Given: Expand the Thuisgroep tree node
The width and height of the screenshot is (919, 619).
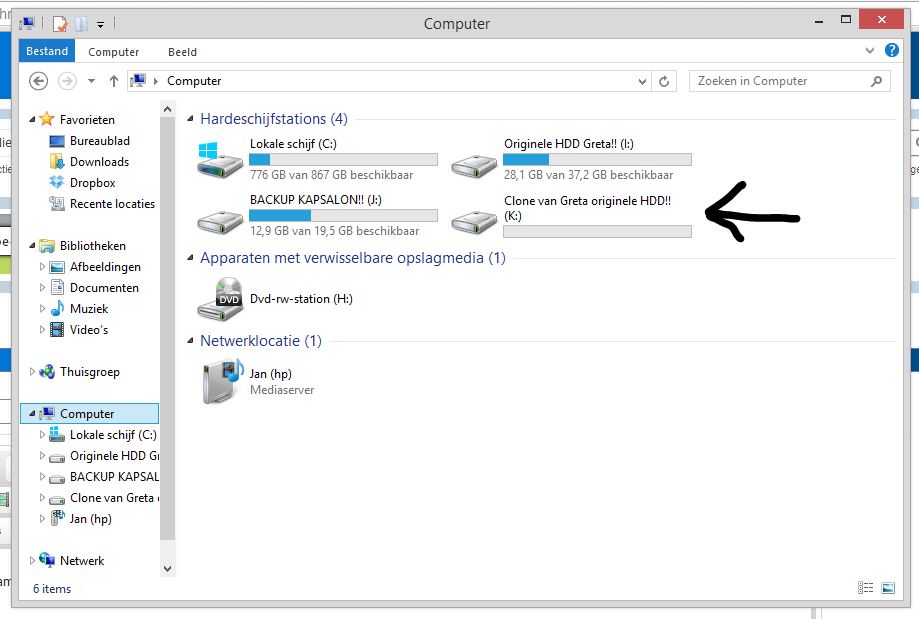Looking at the screenshot, I should point(32,372).
